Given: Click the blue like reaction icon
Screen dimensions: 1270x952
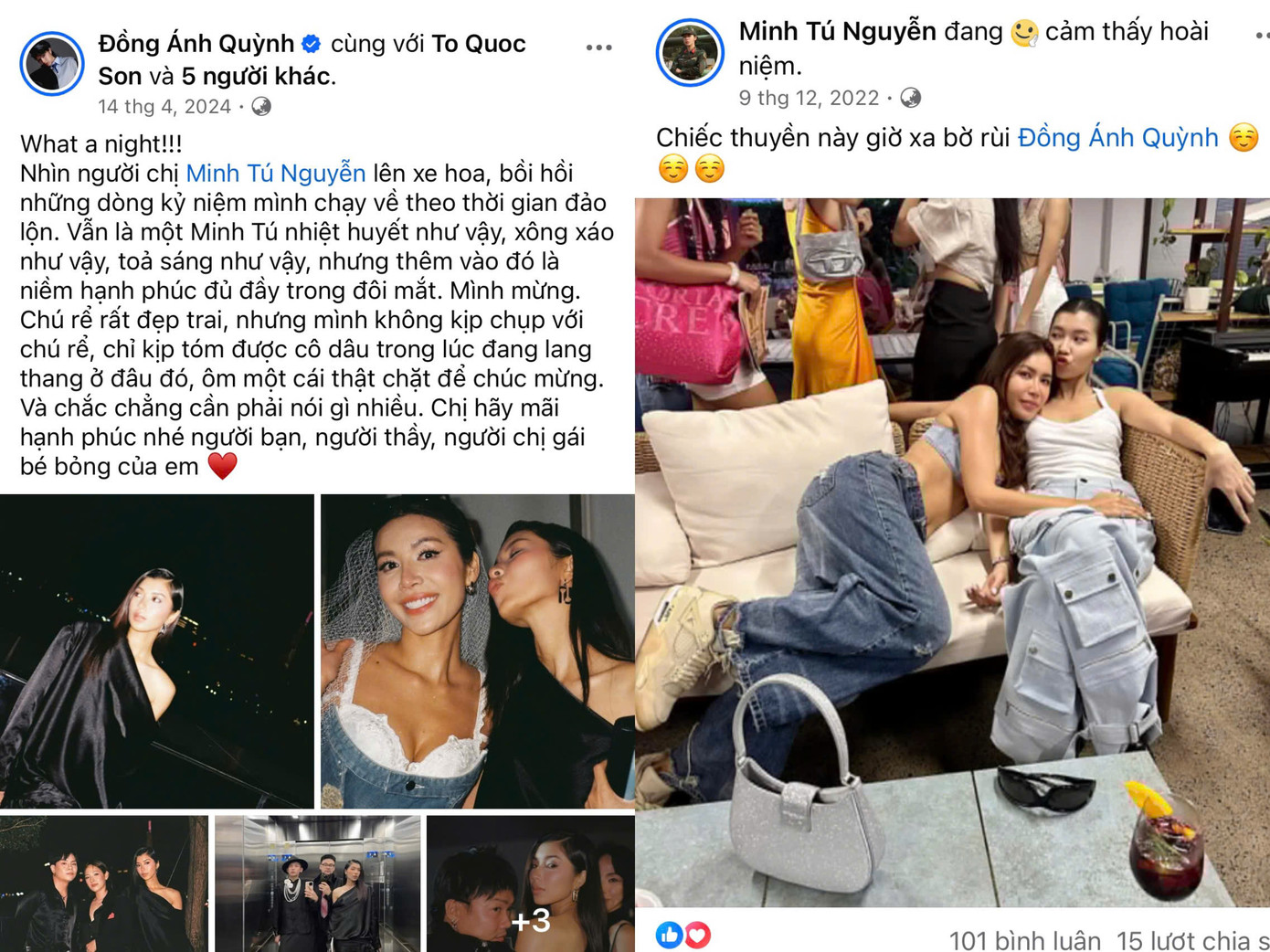Looking at the screenshot, I should click(669, 935).
